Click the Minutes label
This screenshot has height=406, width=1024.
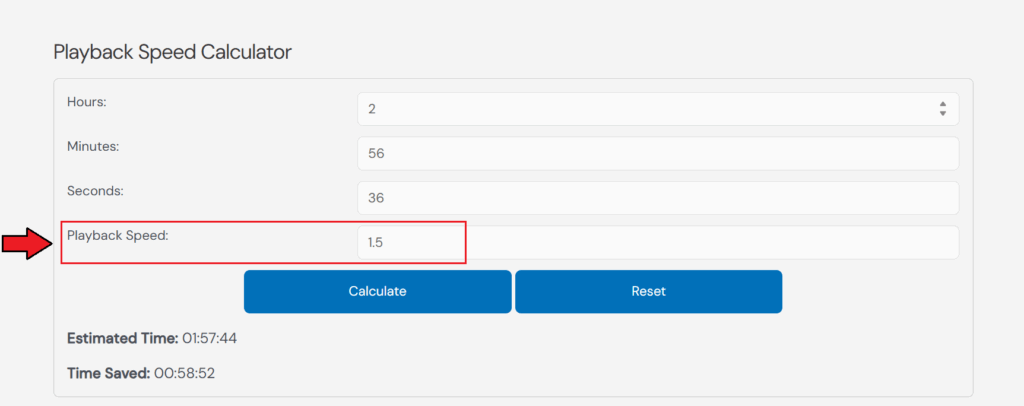[93, 146]
